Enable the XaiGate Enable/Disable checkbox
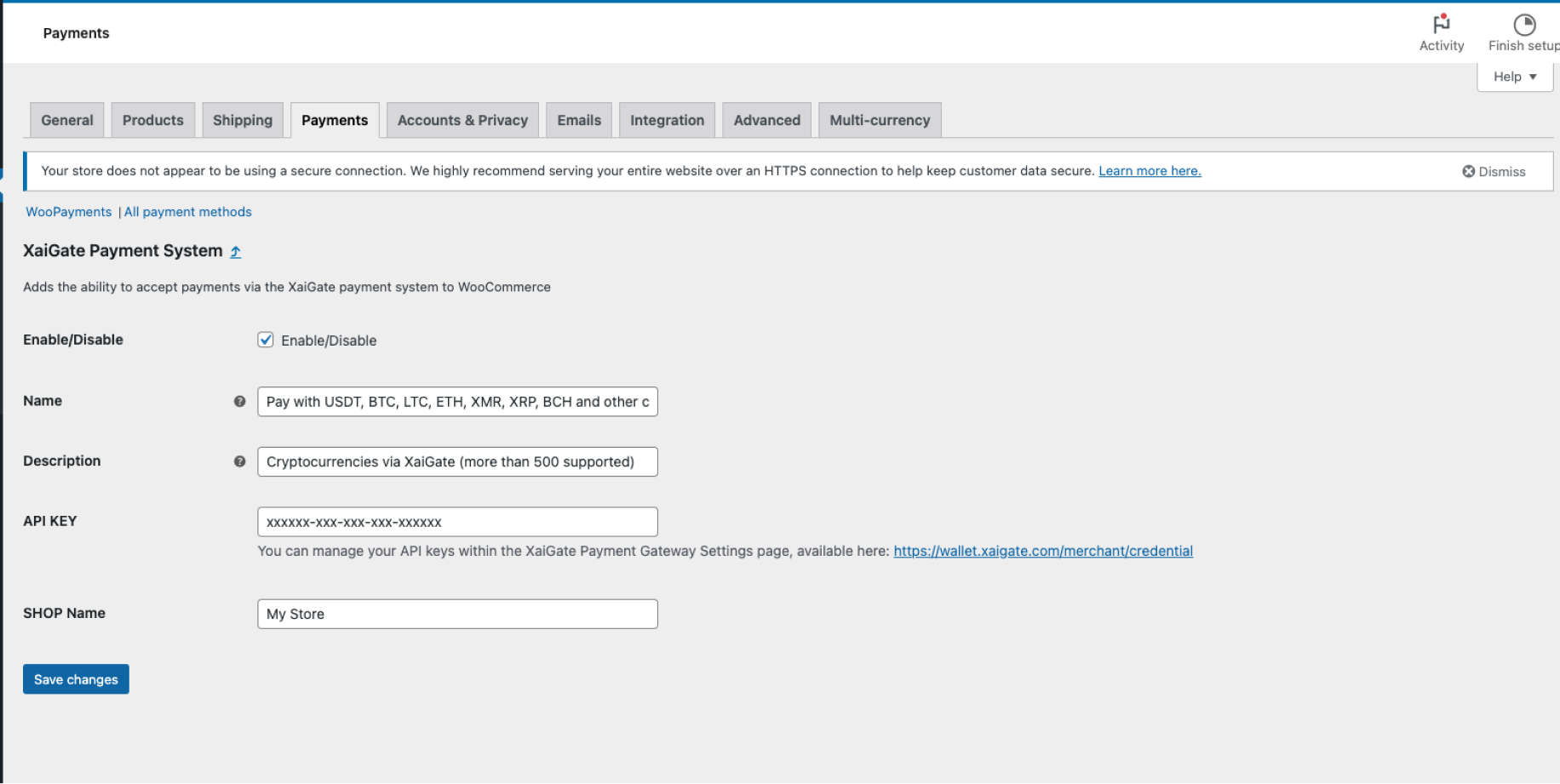1560x784 pixels. point(265,340)
